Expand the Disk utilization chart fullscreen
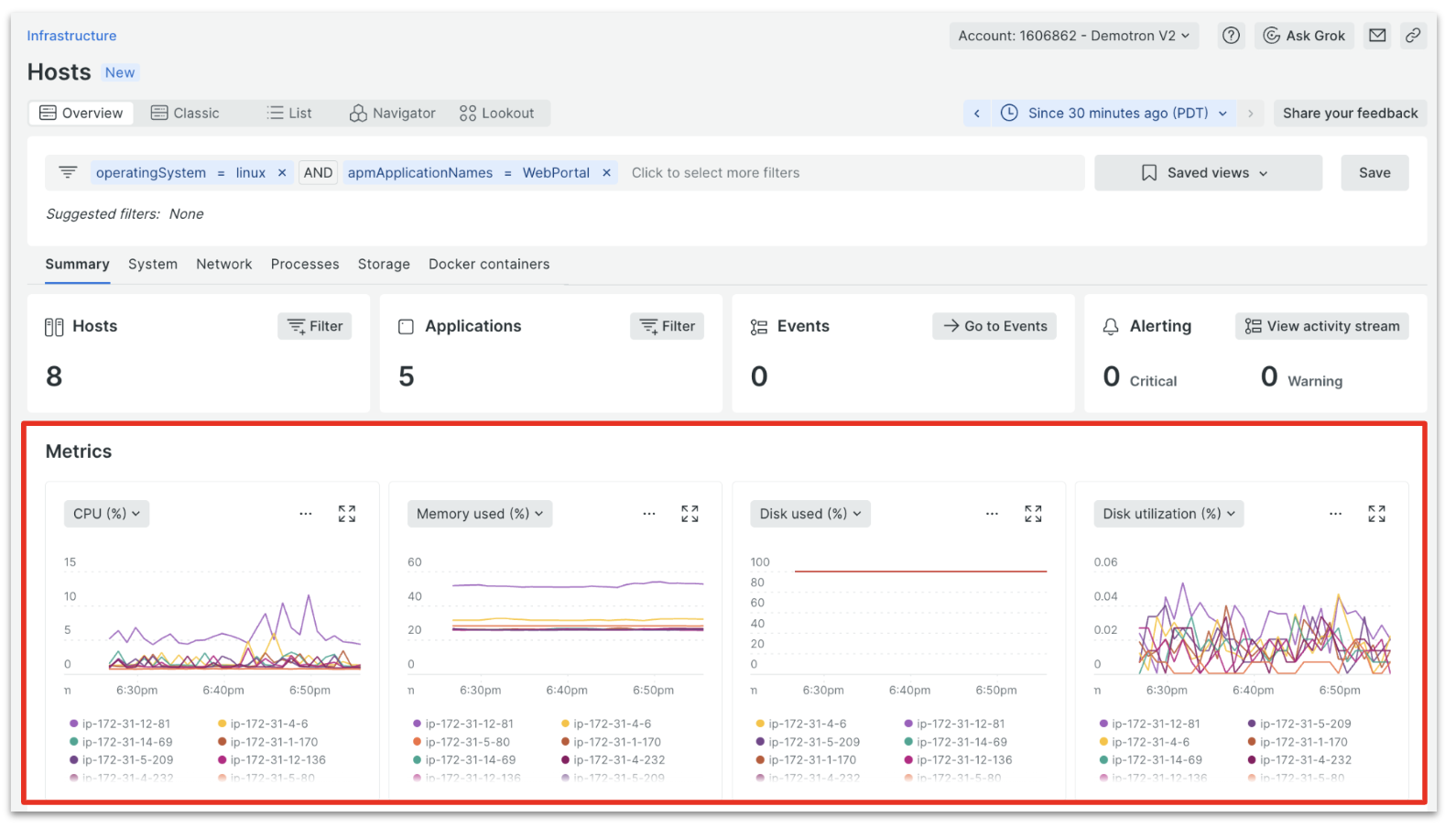This screenshot has height=828, width=1456. click(x=1376, y=514)
